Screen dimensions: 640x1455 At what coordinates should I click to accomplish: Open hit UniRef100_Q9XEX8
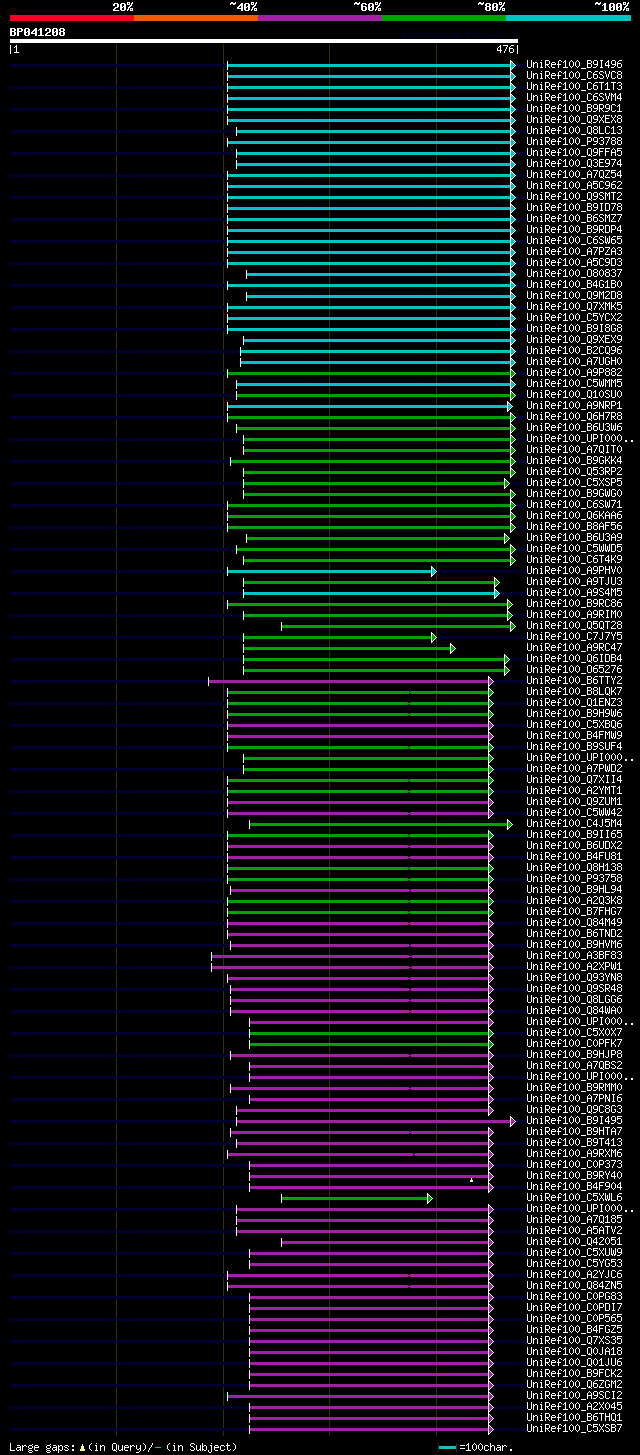[x=575, y=119]
